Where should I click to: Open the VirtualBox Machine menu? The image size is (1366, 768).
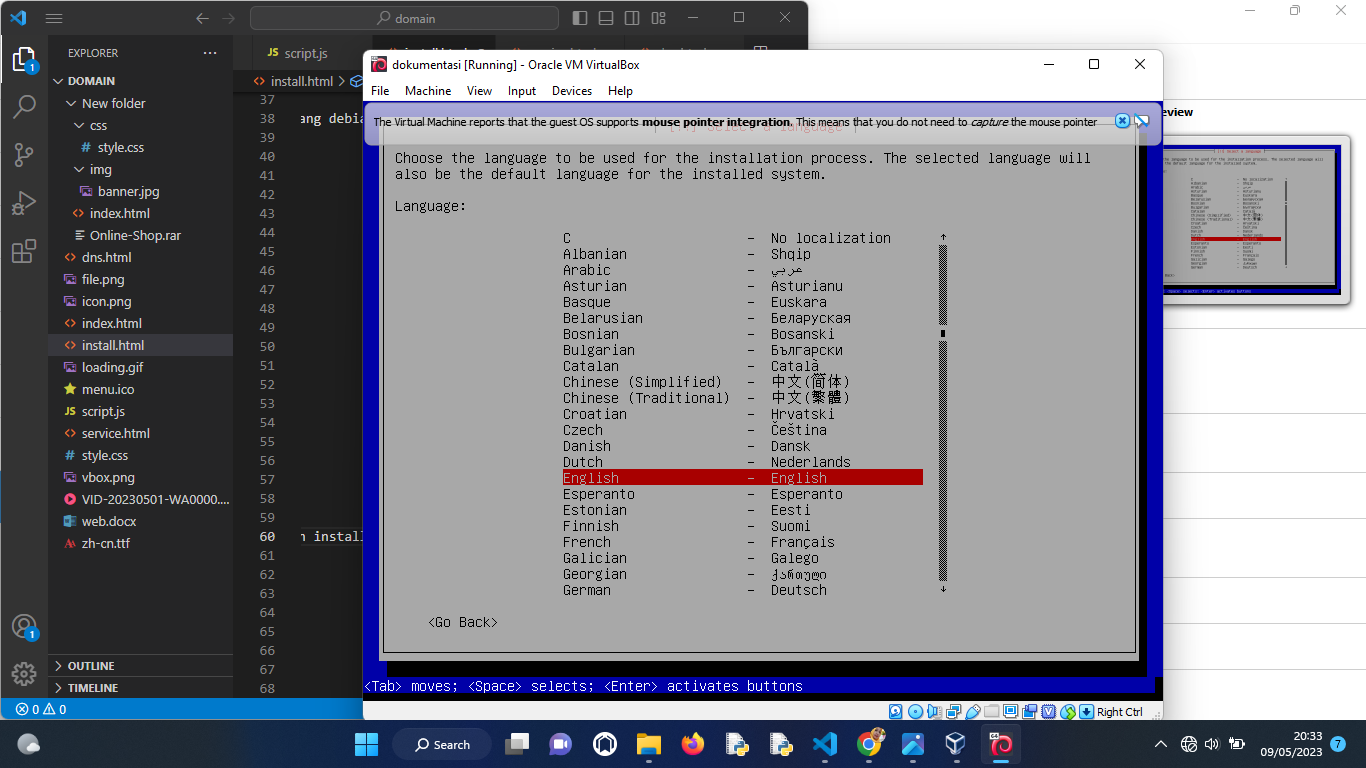click(428, 91)
